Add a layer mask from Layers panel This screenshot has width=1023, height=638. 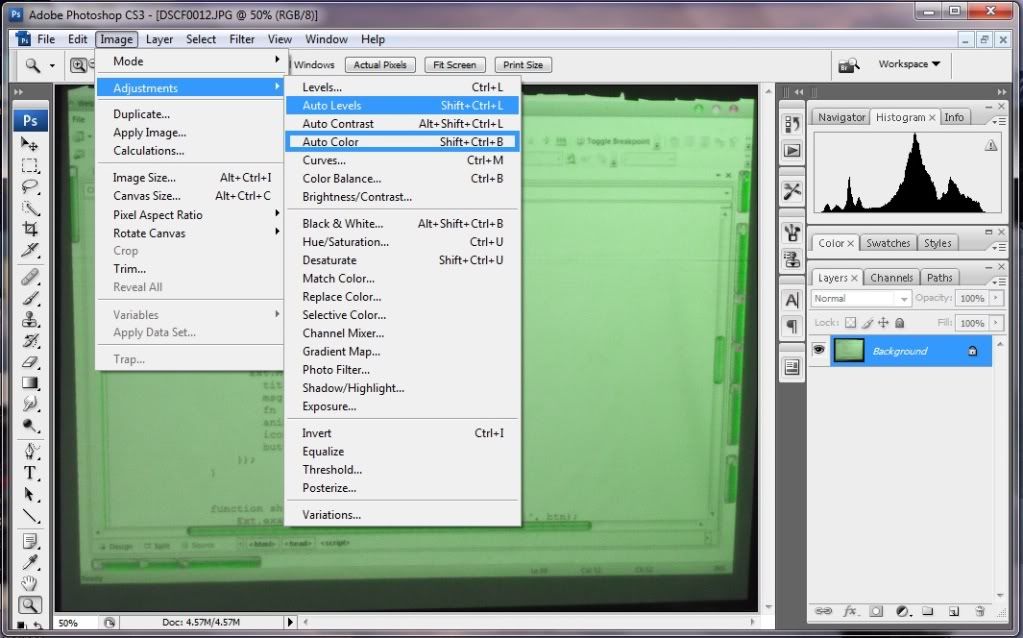[875, 610]
